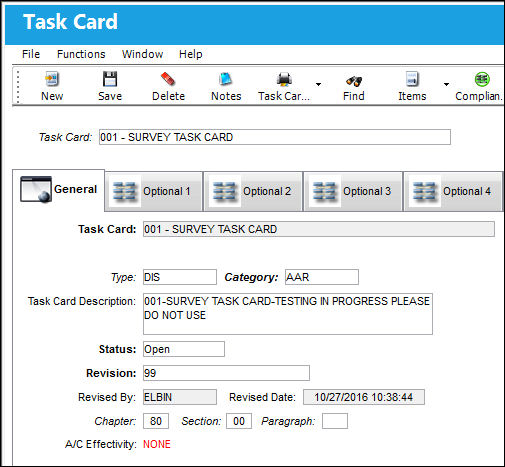Click the Section field showing 00
This screenshot has height=467, width=505.
(x=239, y=421)
